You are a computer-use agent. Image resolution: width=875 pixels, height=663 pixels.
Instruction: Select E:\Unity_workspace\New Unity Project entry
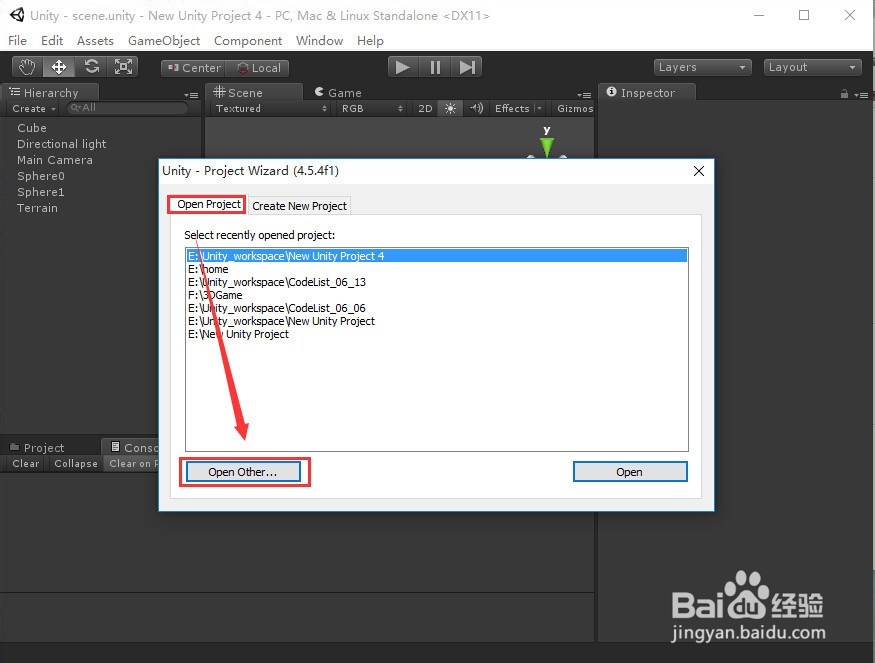(x=436, y=321)
